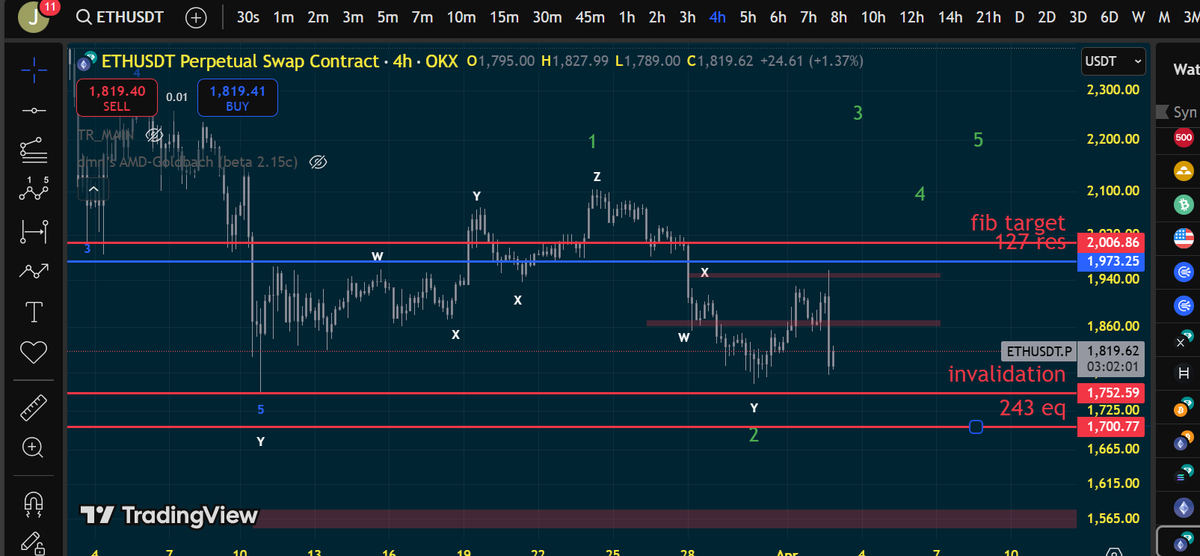Click the 2,006.86 price axis label
This screenshot has height=556, width=1200.
pyautogui.click(x=1110, y=243)
